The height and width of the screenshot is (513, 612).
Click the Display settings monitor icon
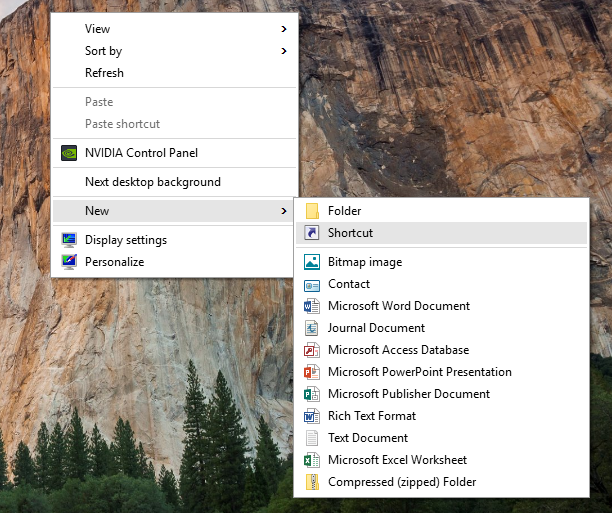pyautogui.click(x=69, y=240)
